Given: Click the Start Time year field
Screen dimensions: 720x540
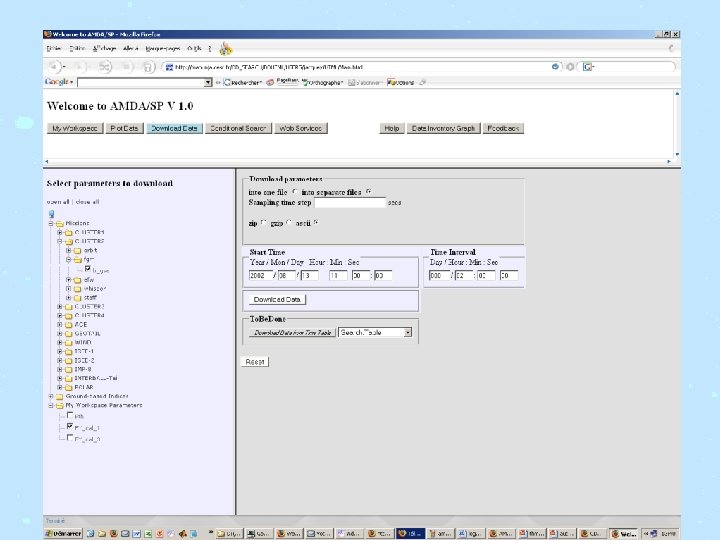Looking at the screenshot, I should 261,276.
